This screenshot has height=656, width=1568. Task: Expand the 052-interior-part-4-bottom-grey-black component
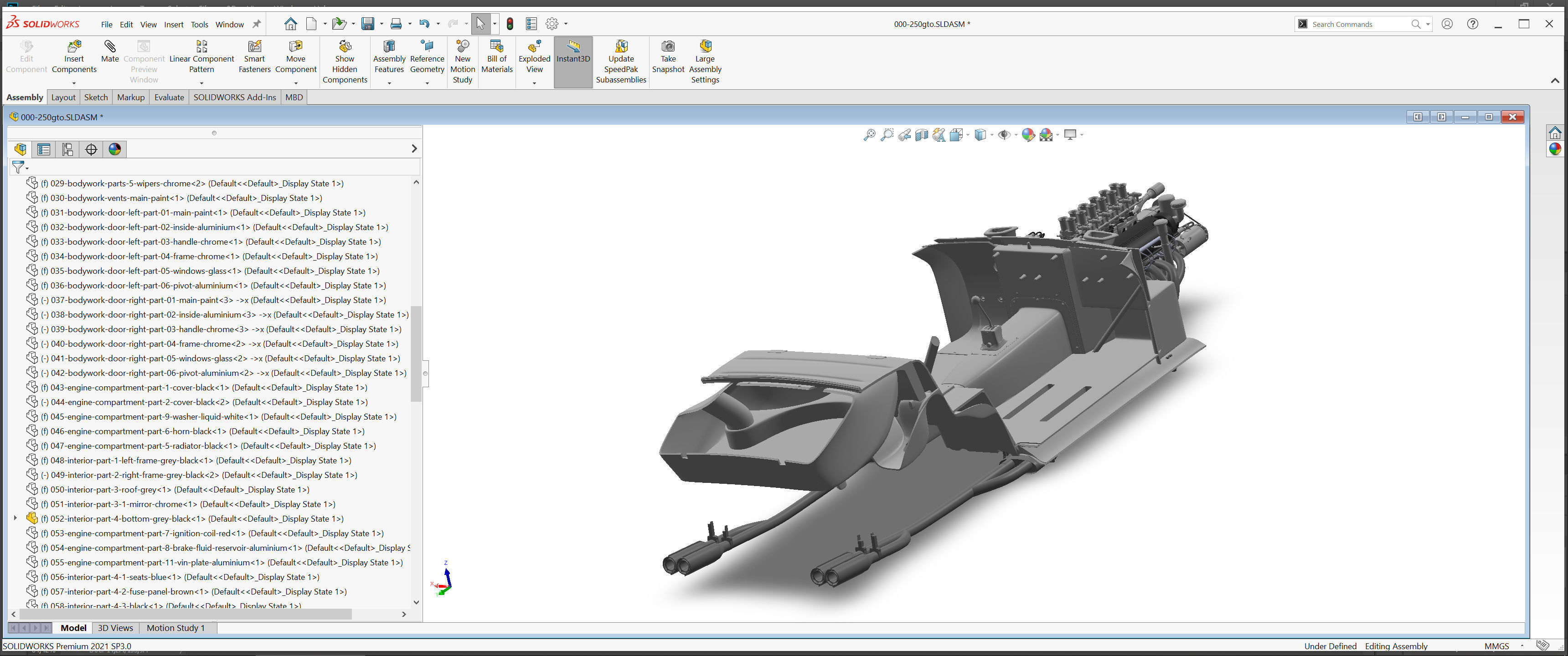pyautogui.click(x=15, y=518)
